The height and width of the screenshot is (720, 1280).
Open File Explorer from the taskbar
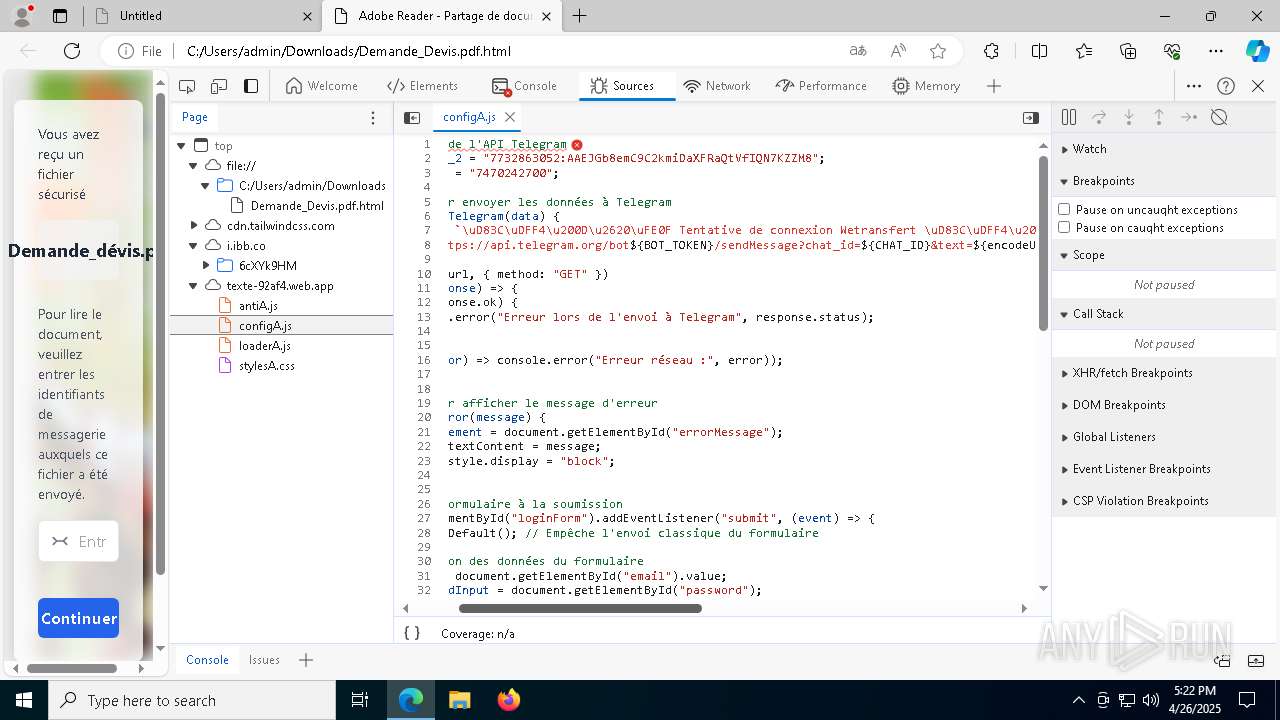459,700
